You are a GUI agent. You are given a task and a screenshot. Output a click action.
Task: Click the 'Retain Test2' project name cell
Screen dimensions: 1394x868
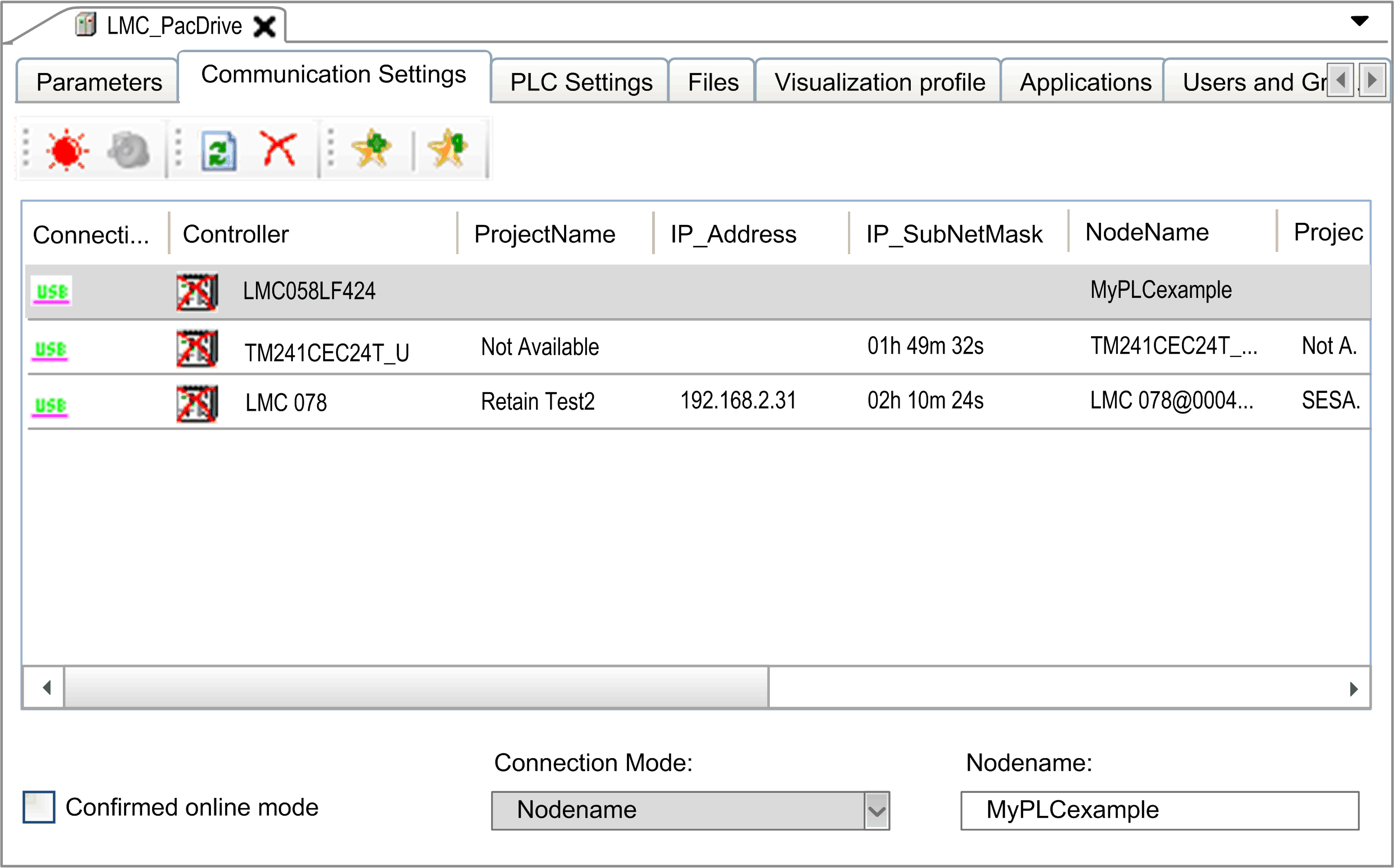coord(538,401)
